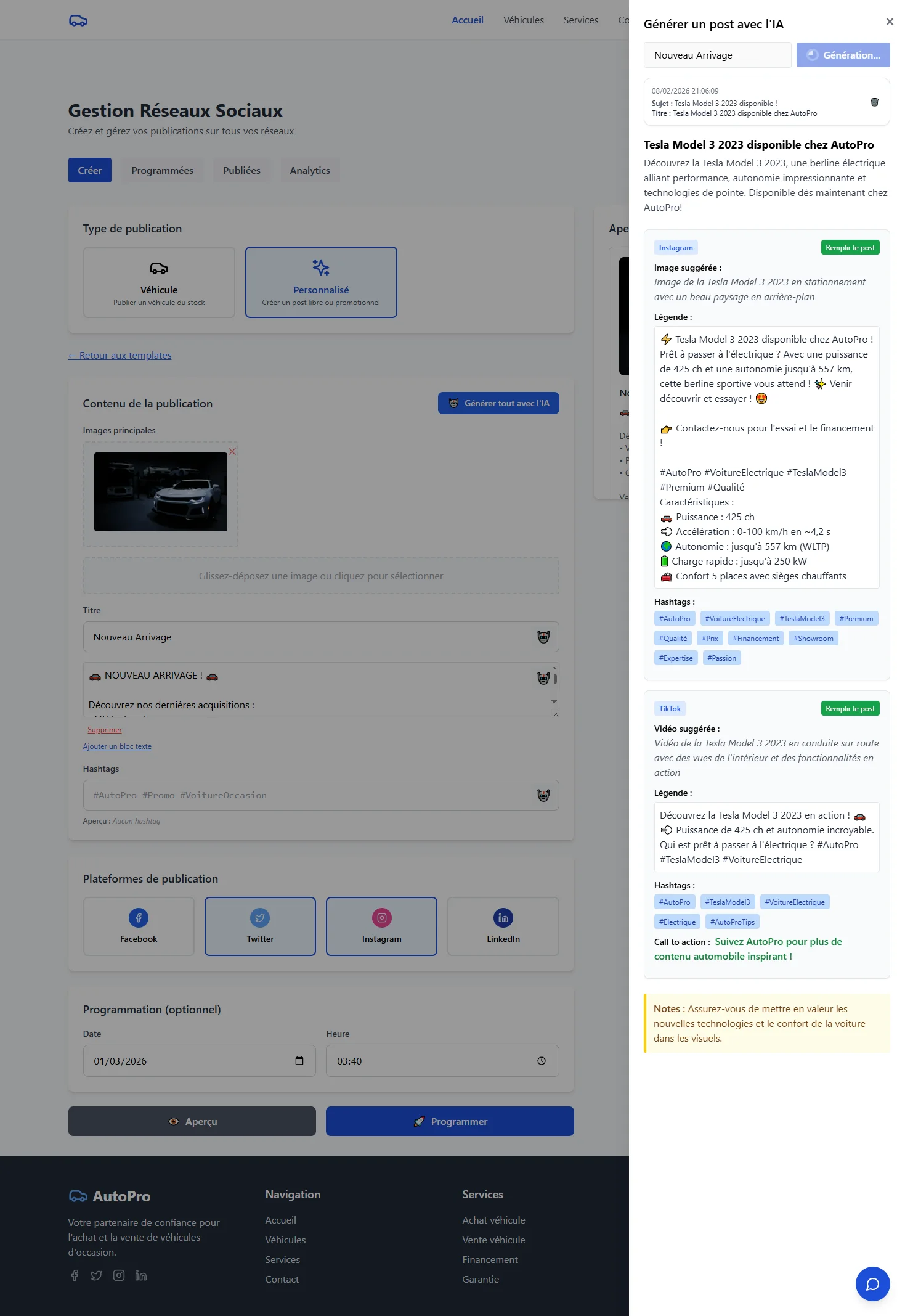The height and width of the screenshot is (1316, 905).
Task: Toggle Instagram publishing platform
Action: [x=382, y=926]
